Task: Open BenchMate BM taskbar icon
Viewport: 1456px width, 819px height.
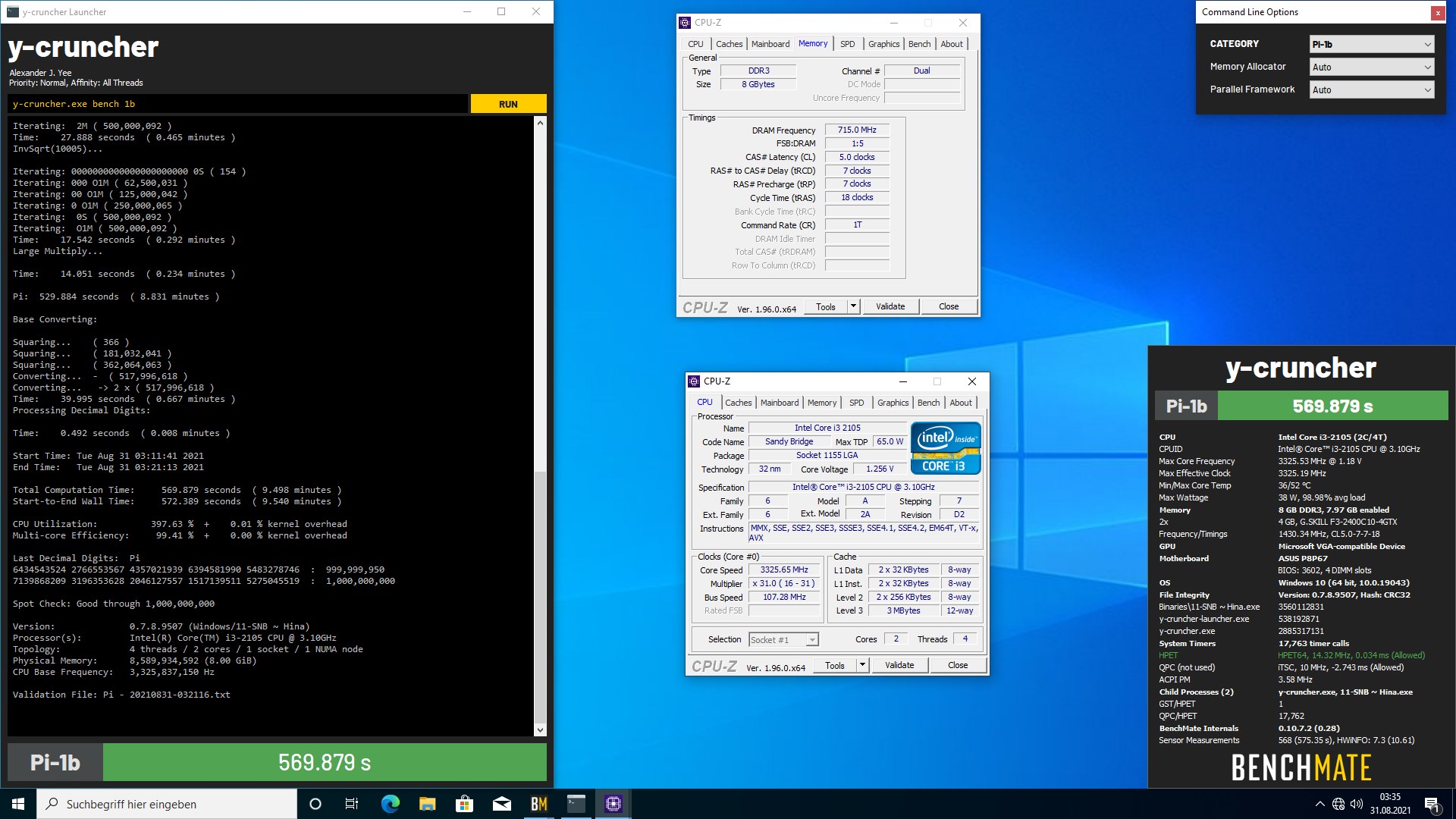Action: 539,804
